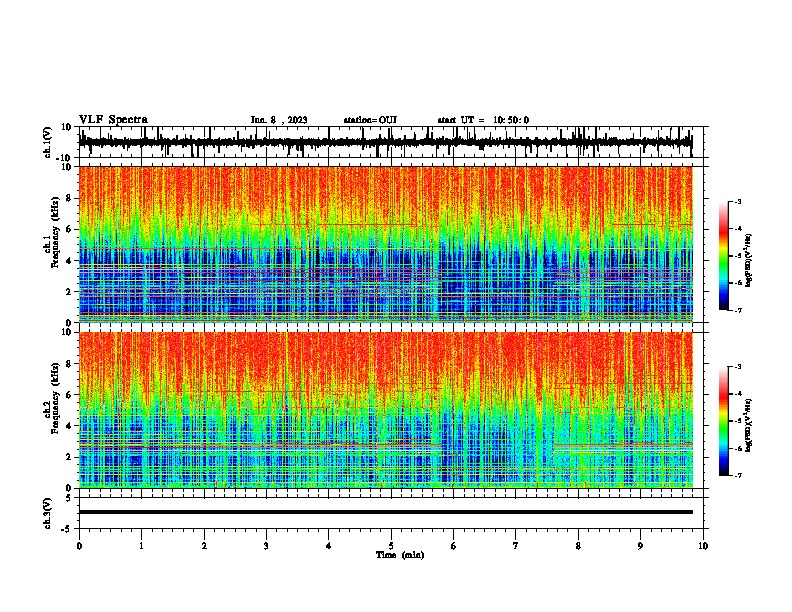Viewport: 792px width, 612px height.
Task: Click the "station=OUJ" header label
Action: [370, 120]
